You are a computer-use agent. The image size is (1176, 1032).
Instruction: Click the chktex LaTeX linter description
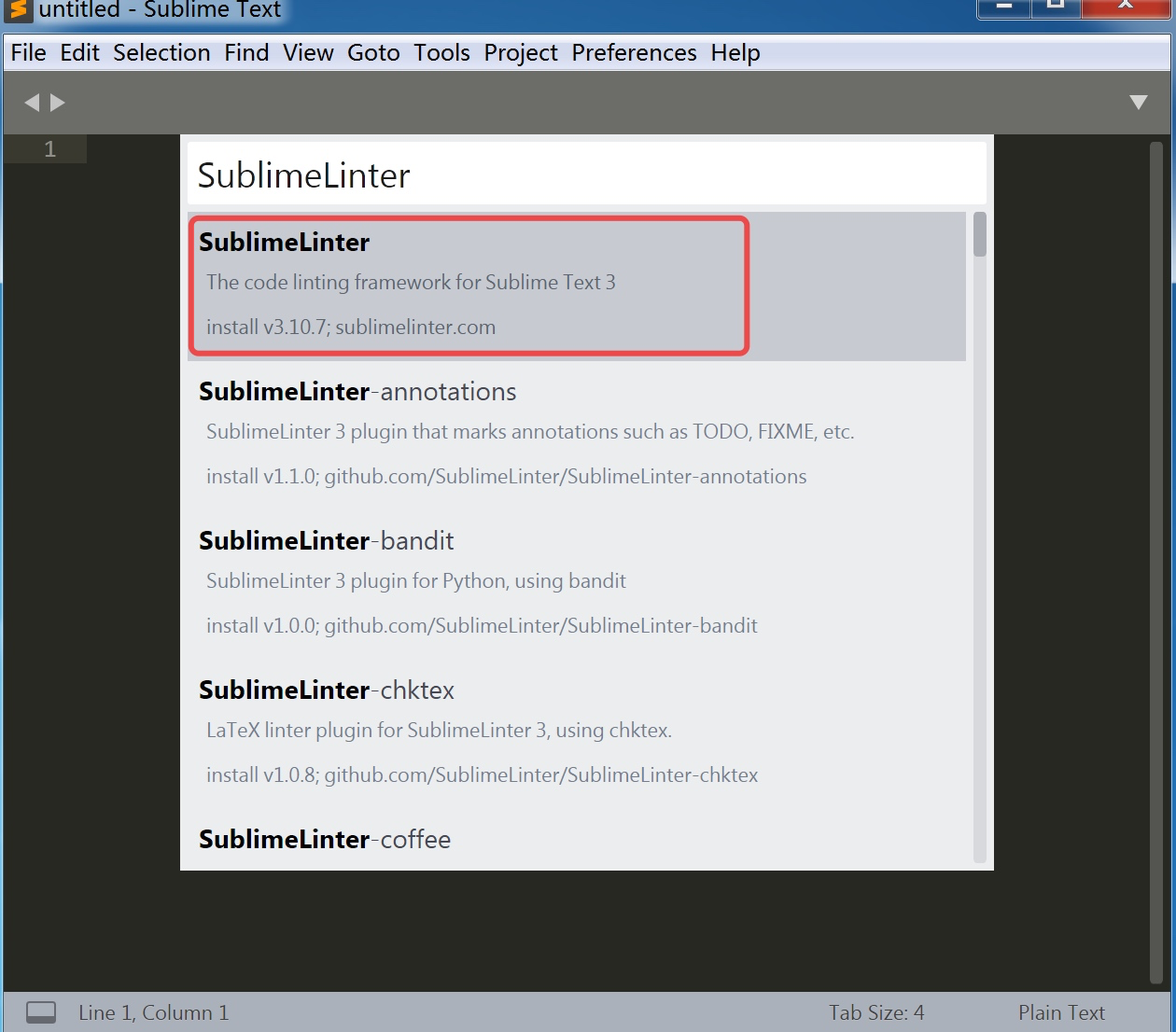(x=439, y=730)
